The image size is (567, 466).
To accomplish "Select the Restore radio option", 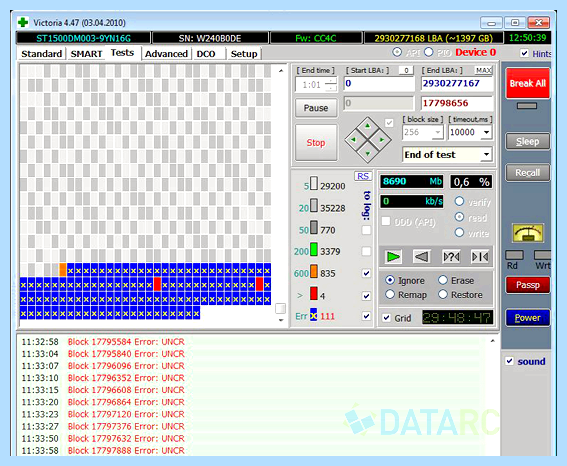I will (443, 294).
